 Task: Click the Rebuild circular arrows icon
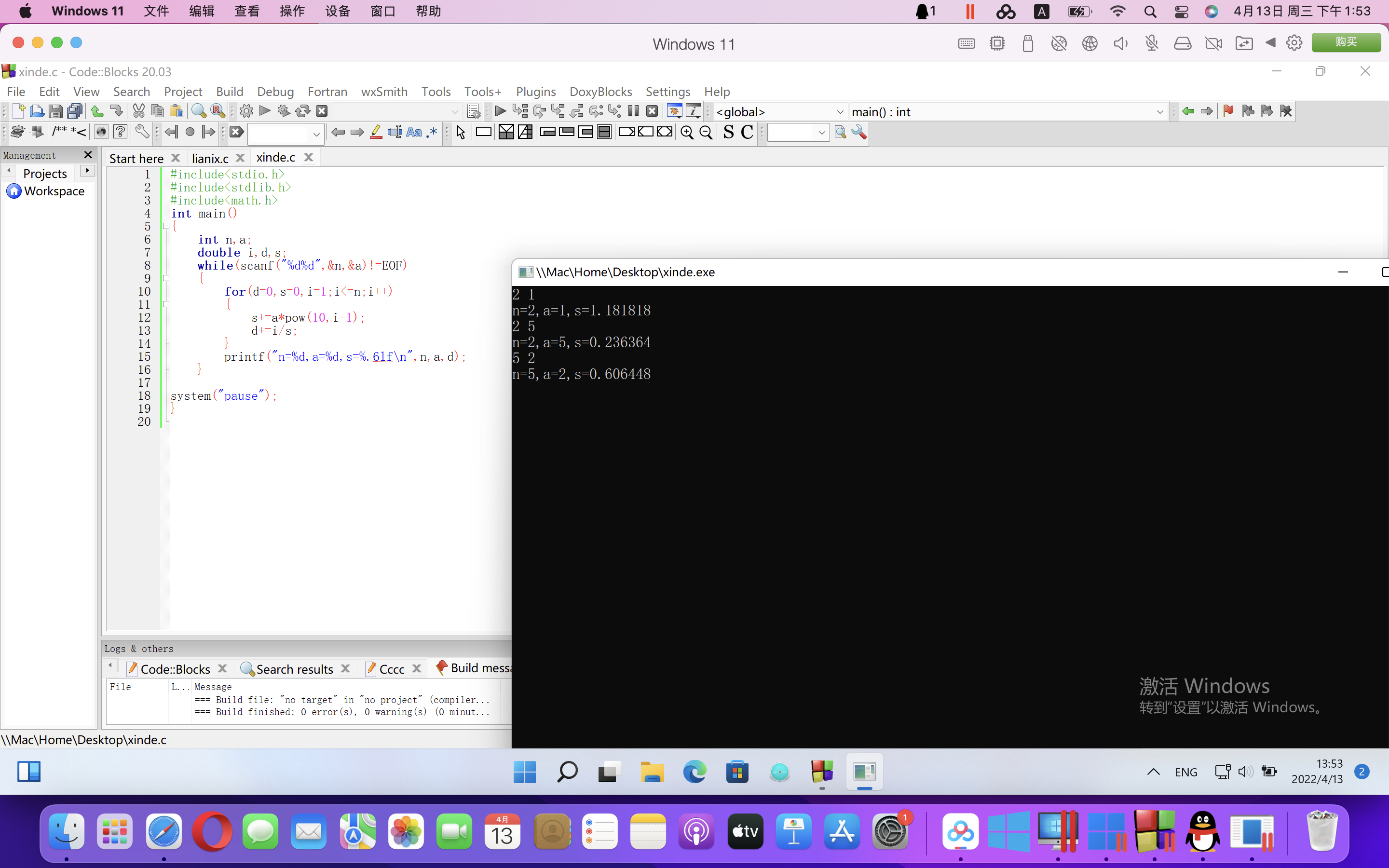point(302,111)
